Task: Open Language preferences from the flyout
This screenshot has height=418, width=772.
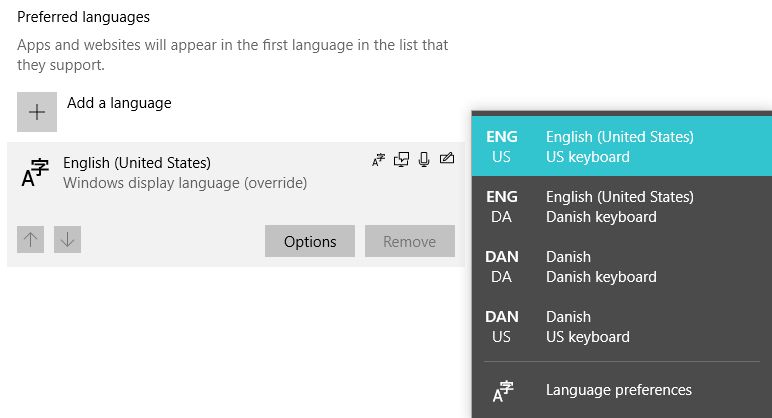Action: coord(618,390)
